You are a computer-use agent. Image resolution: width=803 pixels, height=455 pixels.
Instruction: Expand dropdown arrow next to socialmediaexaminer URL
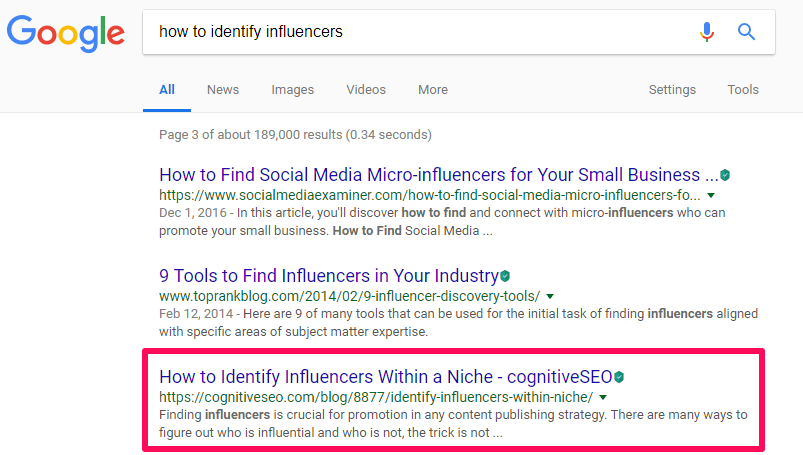[x=711, y=195]
